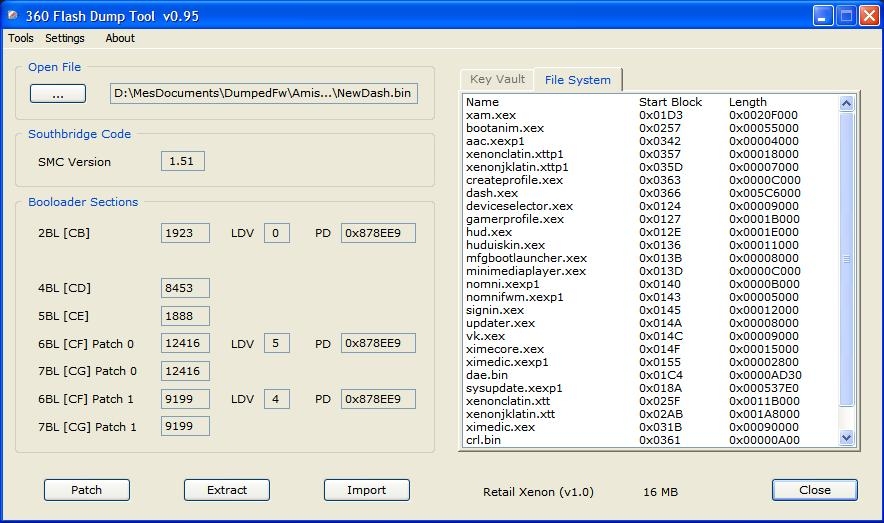This screenshot has height=523, width=884.
Task: Minimize the Flash Dump Tool window
Action: pyautogui.click(x=822, y=15)
